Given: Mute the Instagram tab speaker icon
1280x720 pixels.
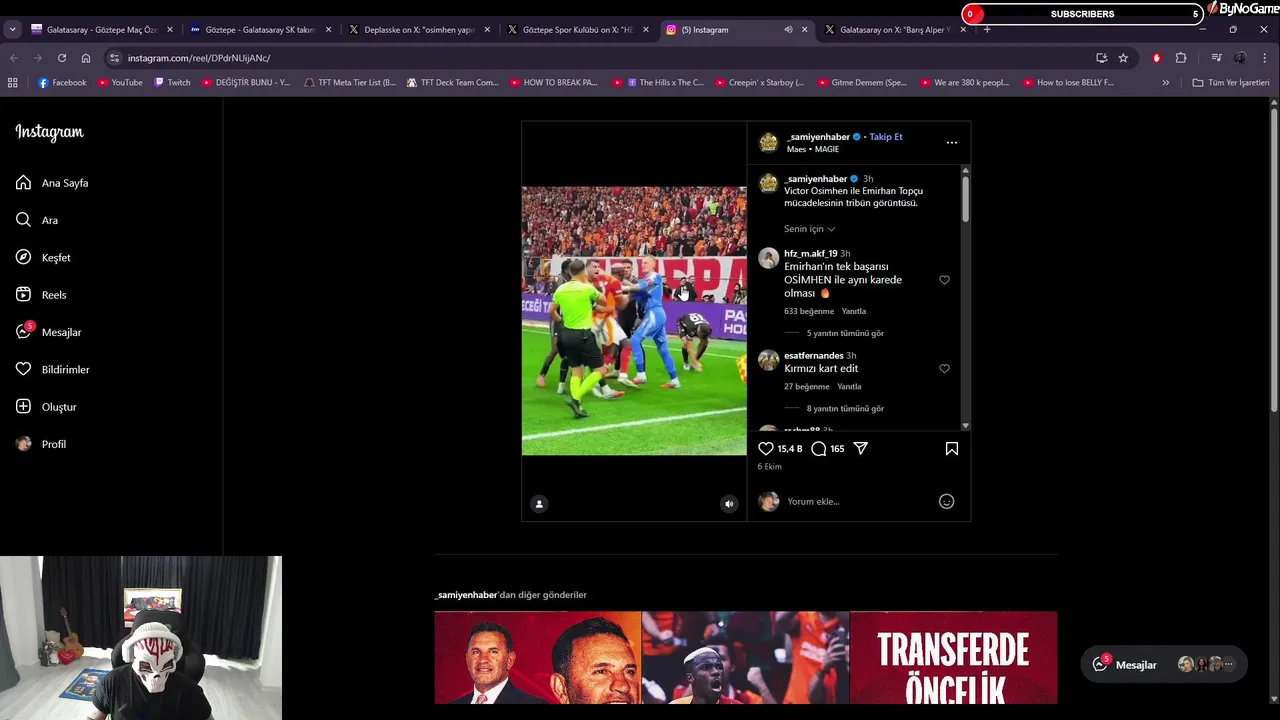Looking at the screenshot, I should click(x=788, y=30).
